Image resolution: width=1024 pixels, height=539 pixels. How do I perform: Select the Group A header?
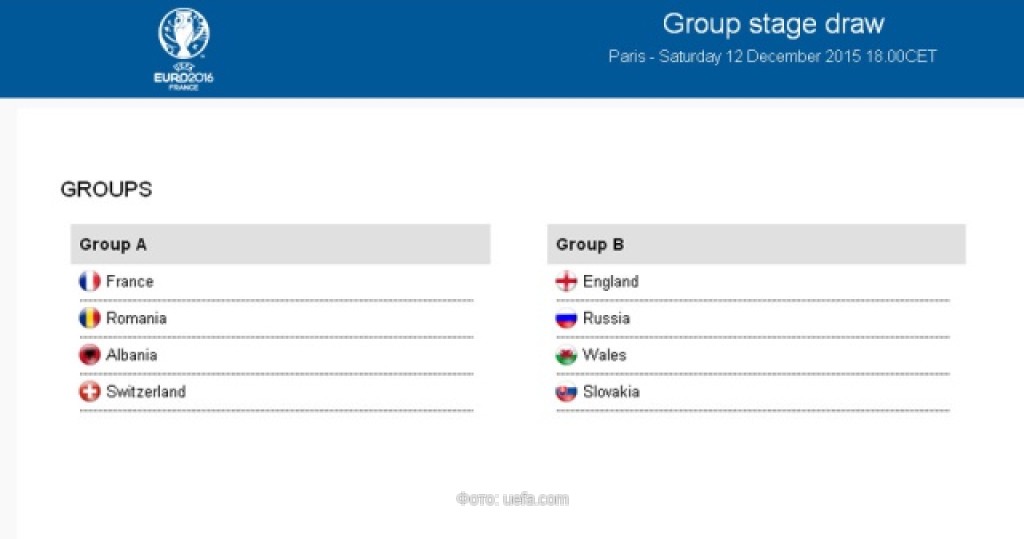click(113, 244)
